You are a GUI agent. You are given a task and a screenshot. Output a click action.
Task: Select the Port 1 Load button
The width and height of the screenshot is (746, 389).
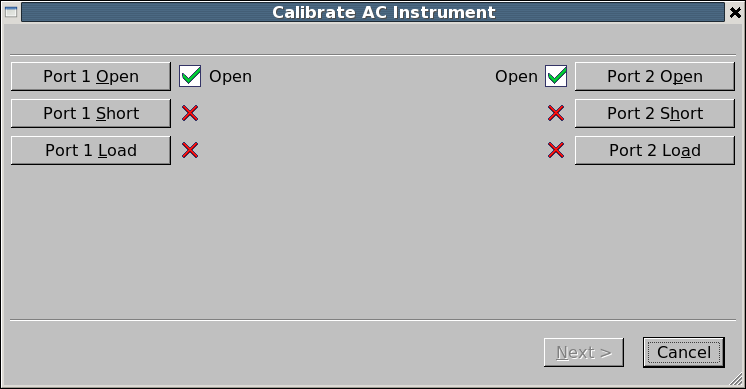(91, 150)
